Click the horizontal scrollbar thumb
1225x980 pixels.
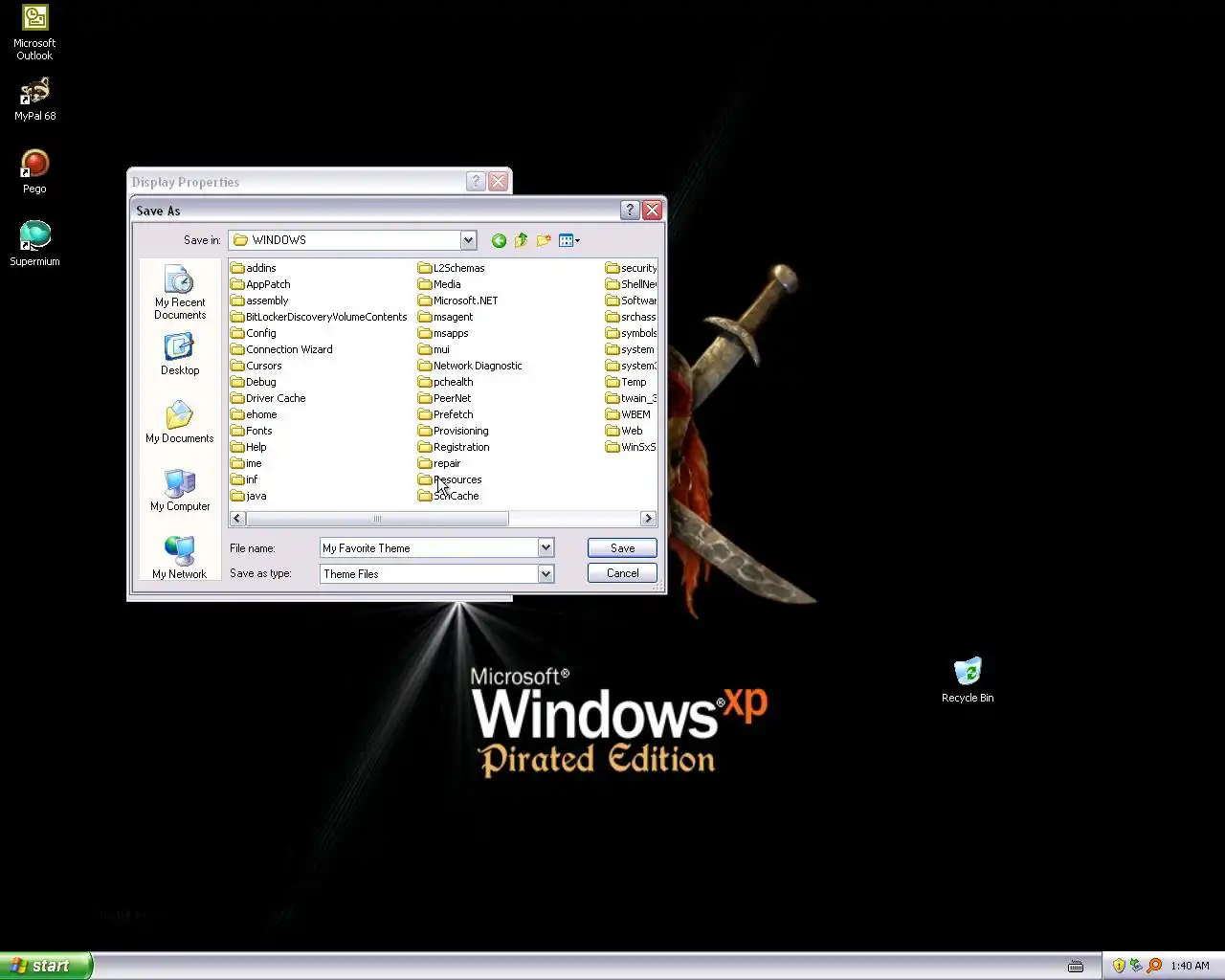(x=377, y=519)
